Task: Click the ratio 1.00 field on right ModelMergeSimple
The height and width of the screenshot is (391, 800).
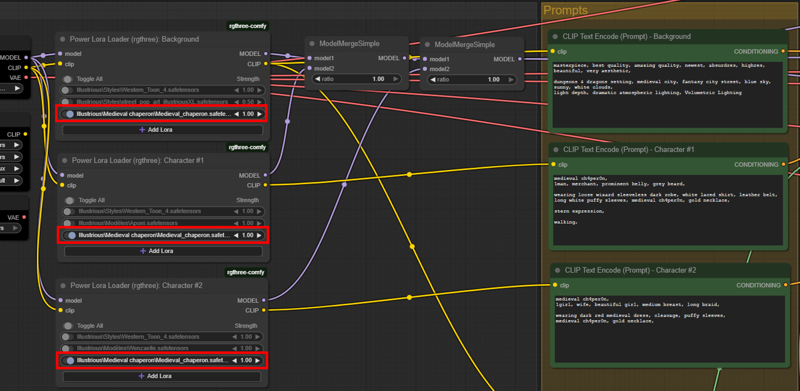Action: 472,80
